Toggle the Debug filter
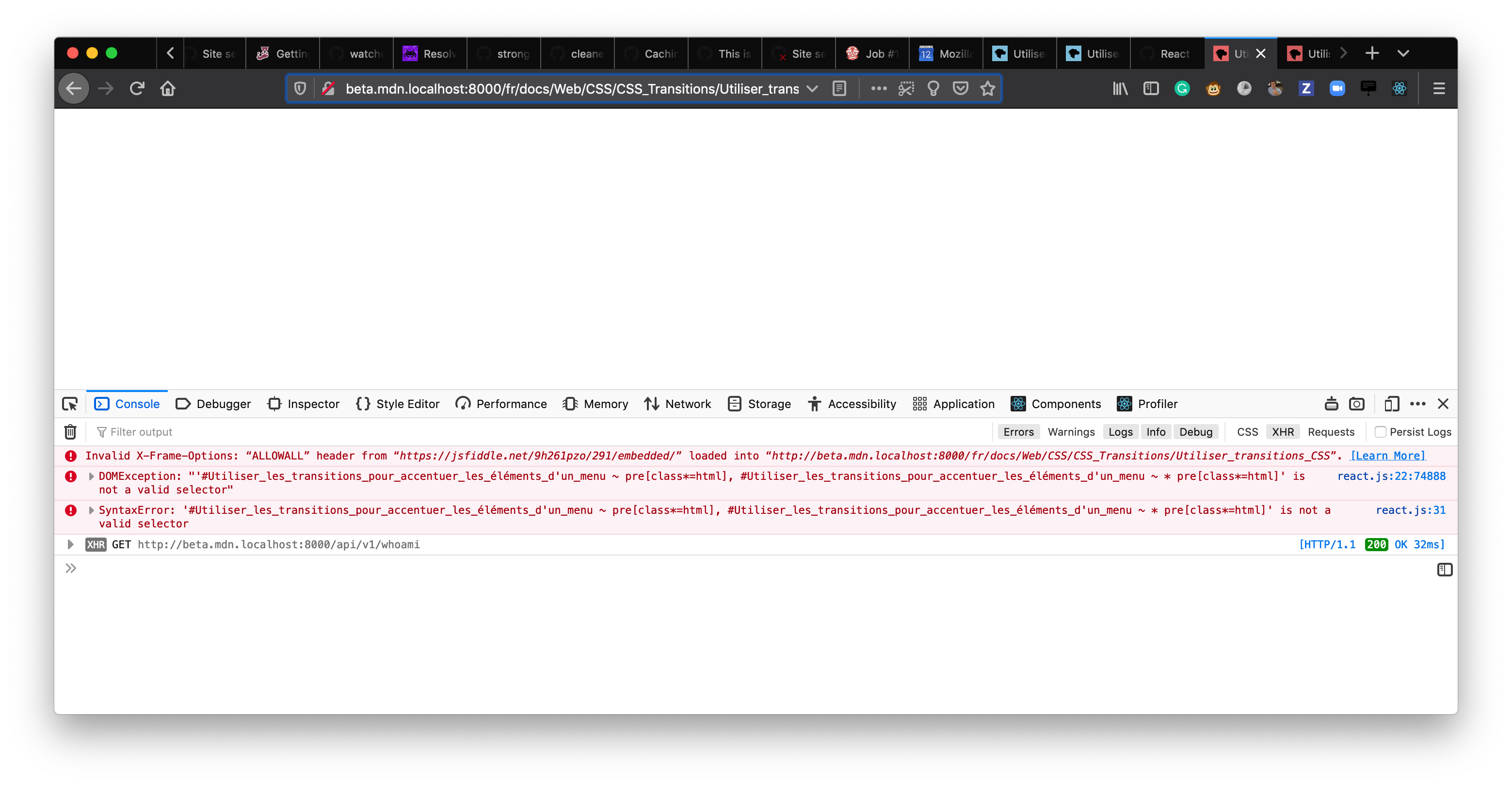The width and height of the screenshot is (1512, 786). pos(1196,432)
